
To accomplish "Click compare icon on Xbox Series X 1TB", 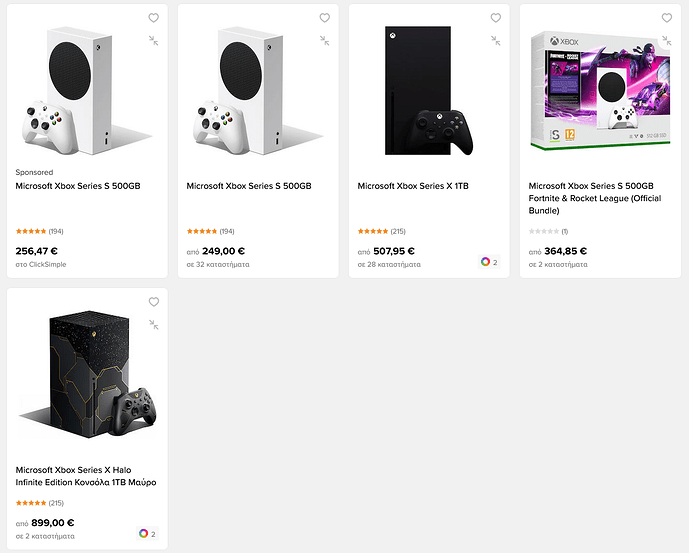I will click(495, 40).
